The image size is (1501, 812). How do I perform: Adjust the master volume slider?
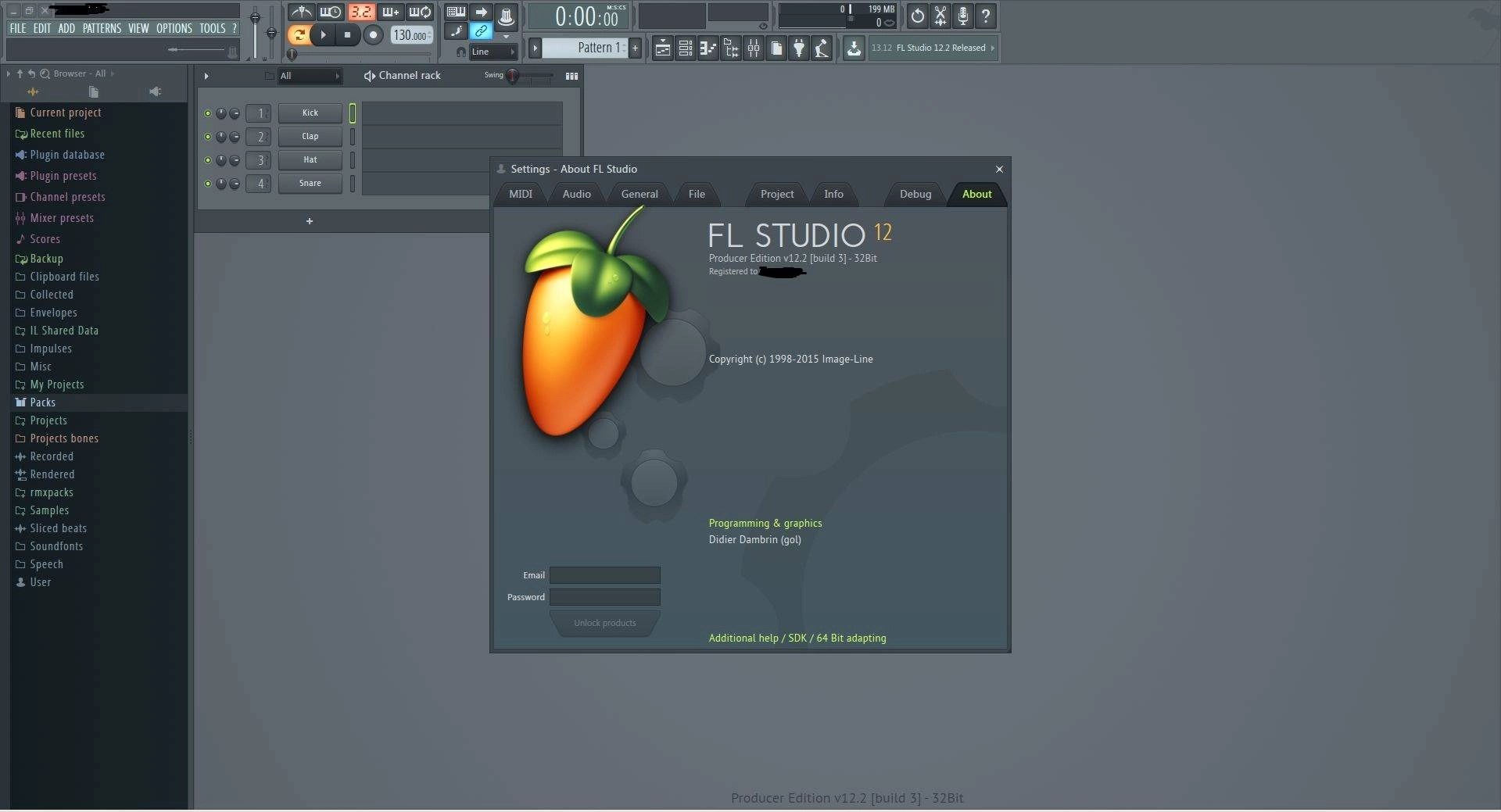click(x=255, y=31)
